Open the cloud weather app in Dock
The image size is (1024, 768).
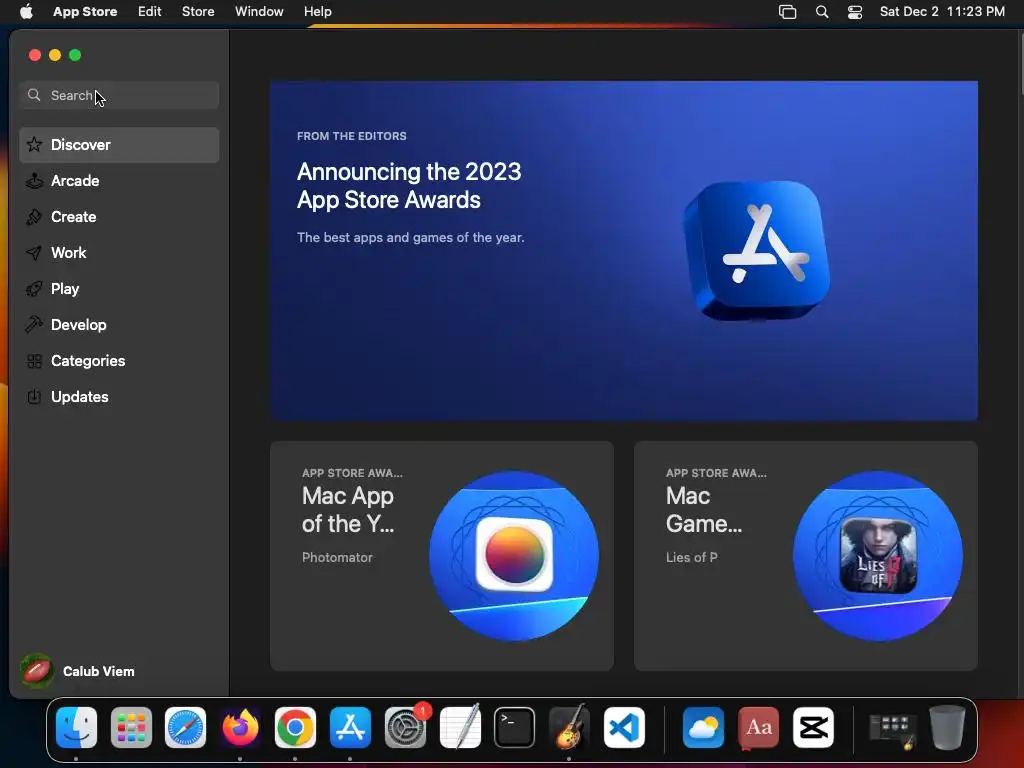coord(703,728)
